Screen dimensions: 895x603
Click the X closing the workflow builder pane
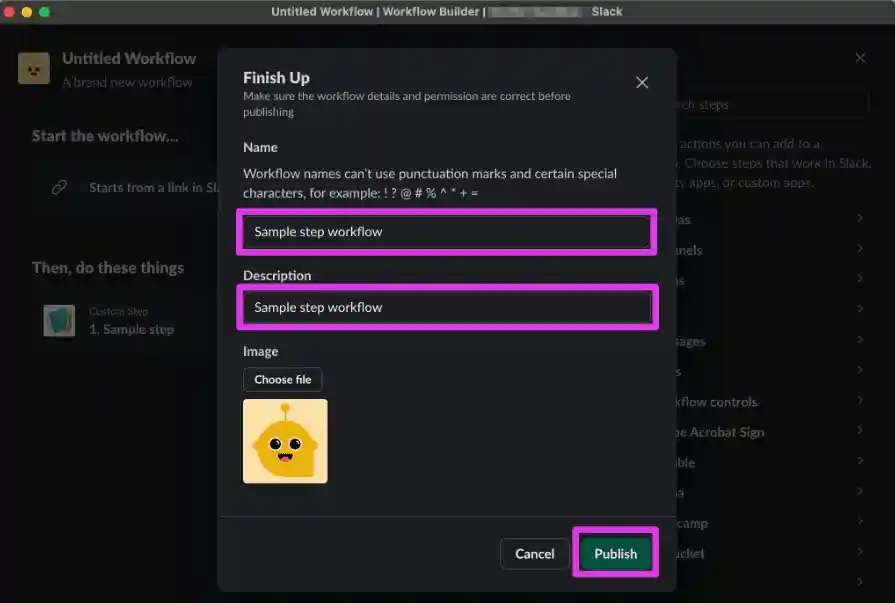tap(860, 58)
